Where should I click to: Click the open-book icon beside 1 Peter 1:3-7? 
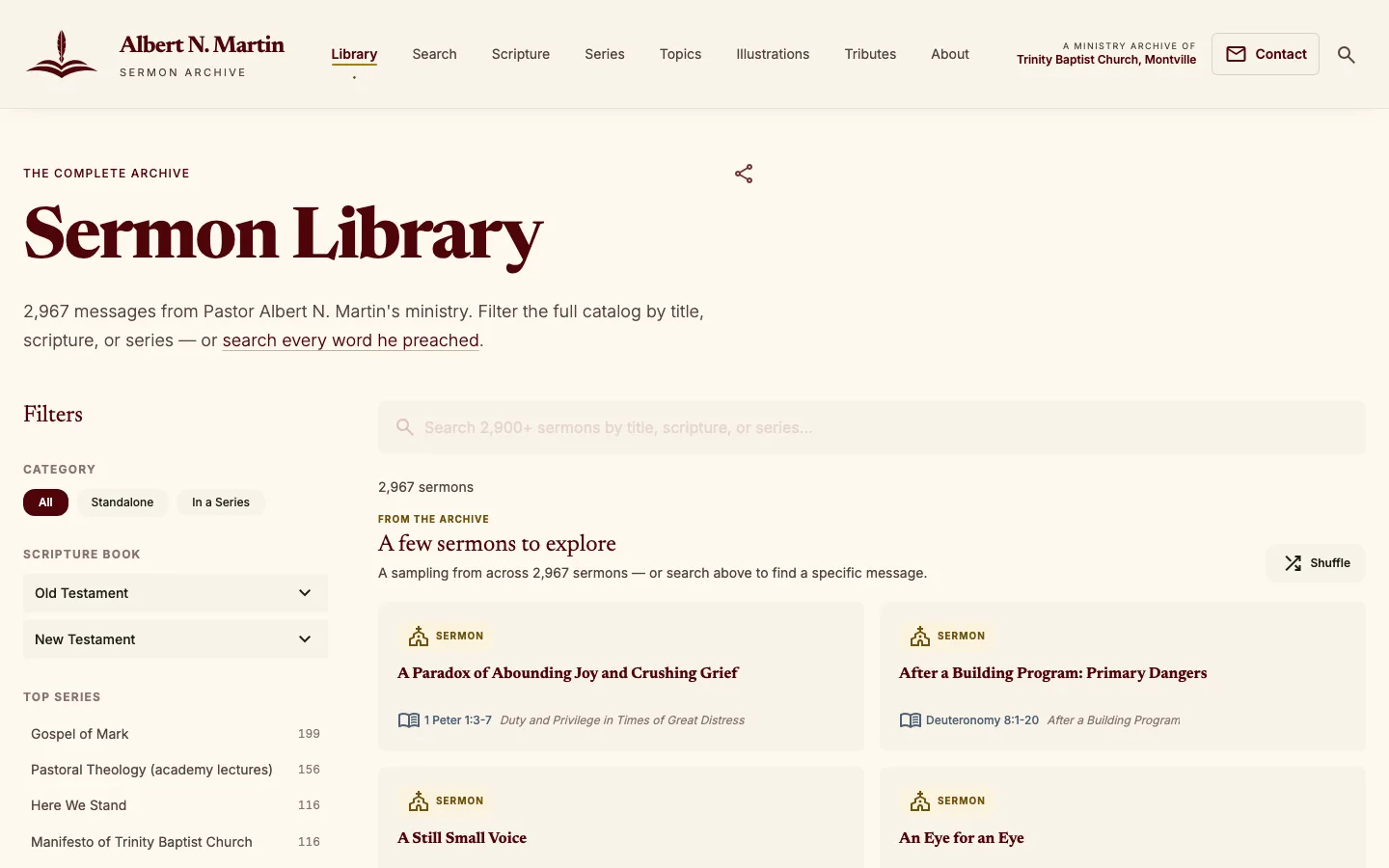coord(409,720)
